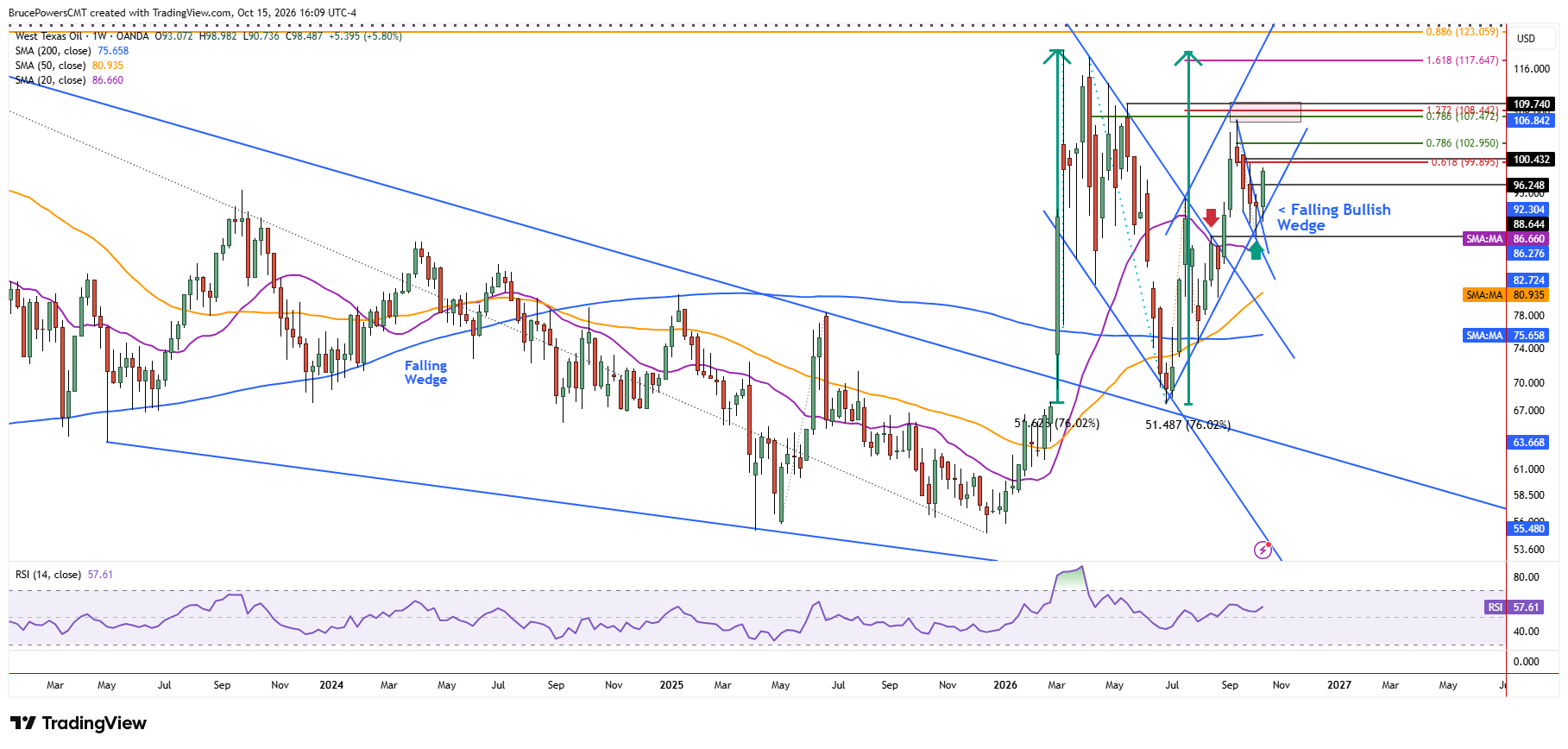Click the 100.432 price axis label

(1532, 160)
